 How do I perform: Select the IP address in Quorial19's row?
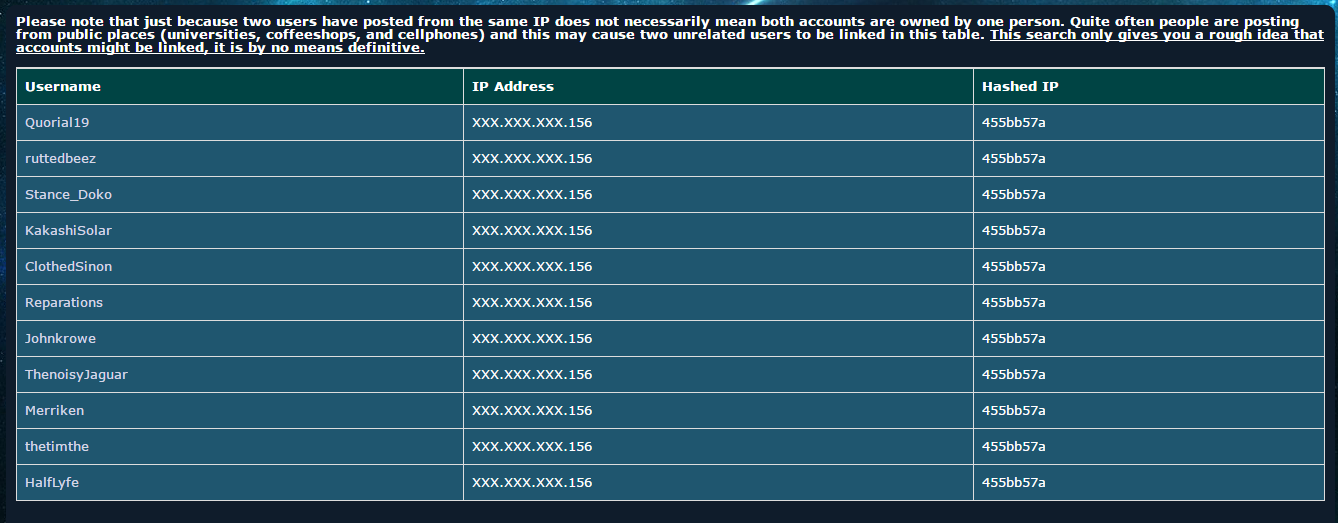[532, 123]
